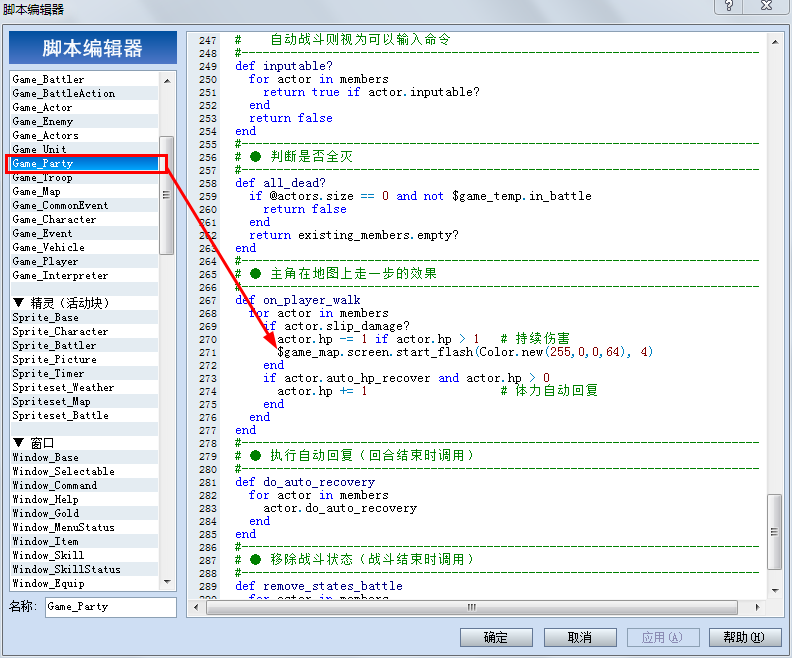Click code editor scroll down arrow
The width and height of the screenshot is (792, 658).
775,590
